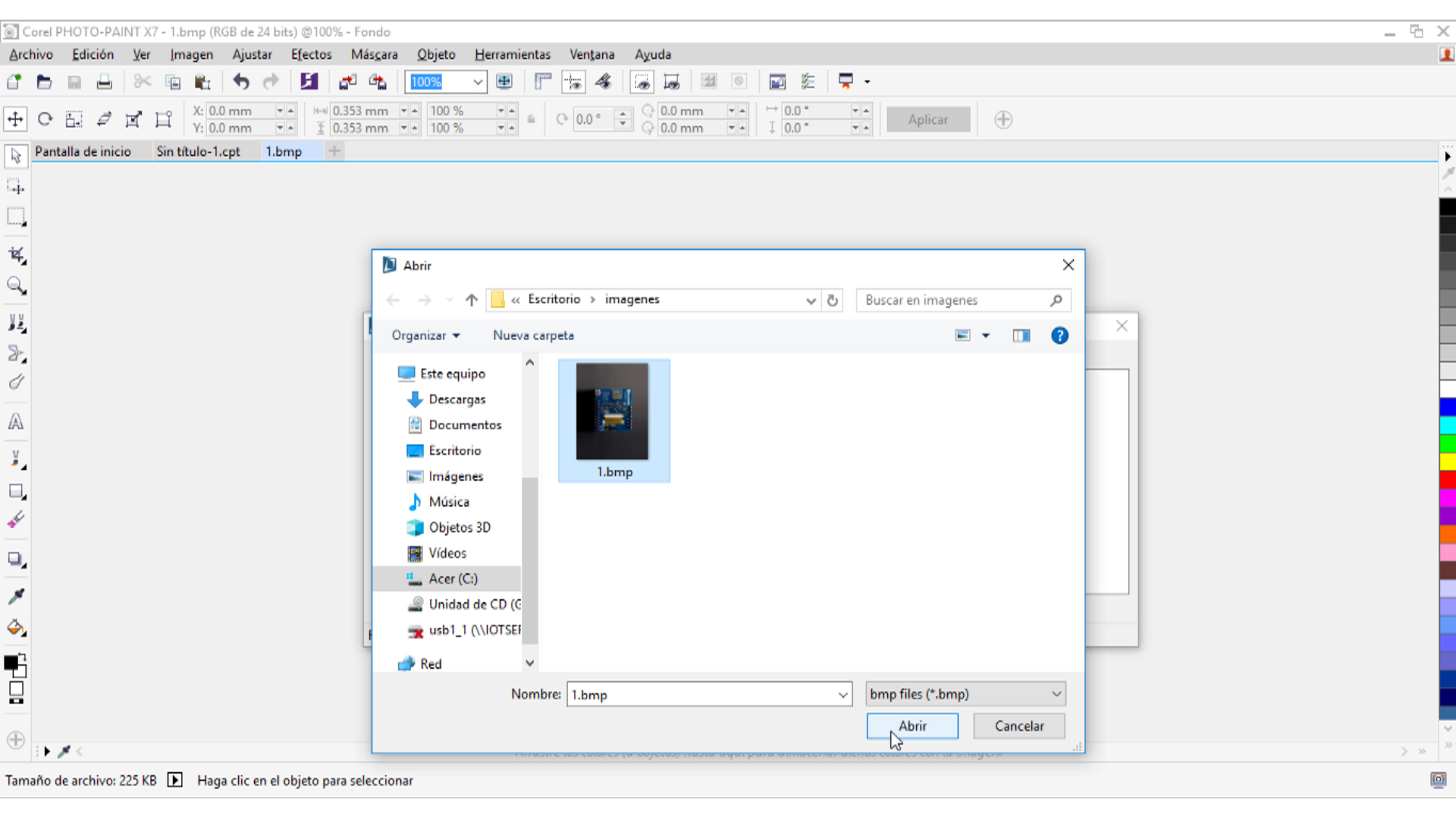Select the Rectangle Mask tool
The width and height of the screenshot is (1456, 819).
click(16, 217)
